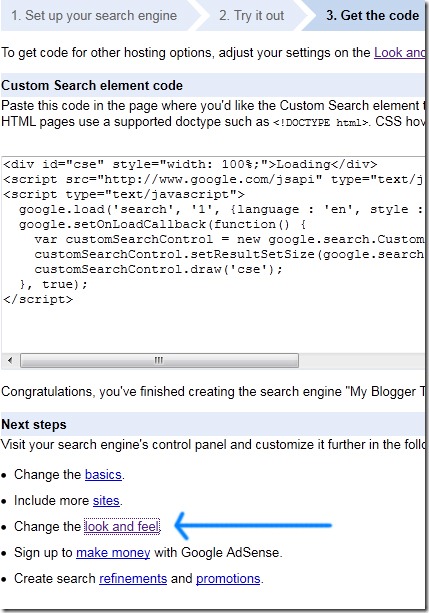Viewport: 429px width, 613px height.
Task: Click the blue arrow annotation
Action: [253, 525]
